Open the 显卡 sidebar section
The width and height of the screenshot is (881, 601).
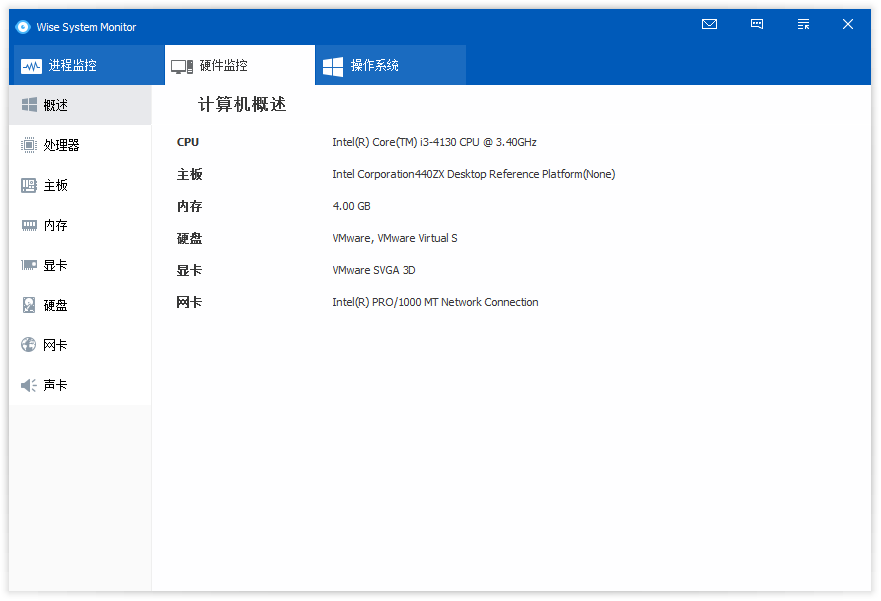80,265
